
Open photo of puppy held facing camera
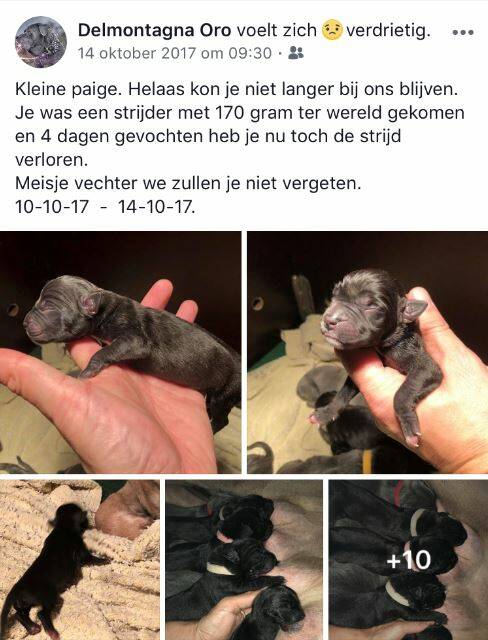click(368, 352)
